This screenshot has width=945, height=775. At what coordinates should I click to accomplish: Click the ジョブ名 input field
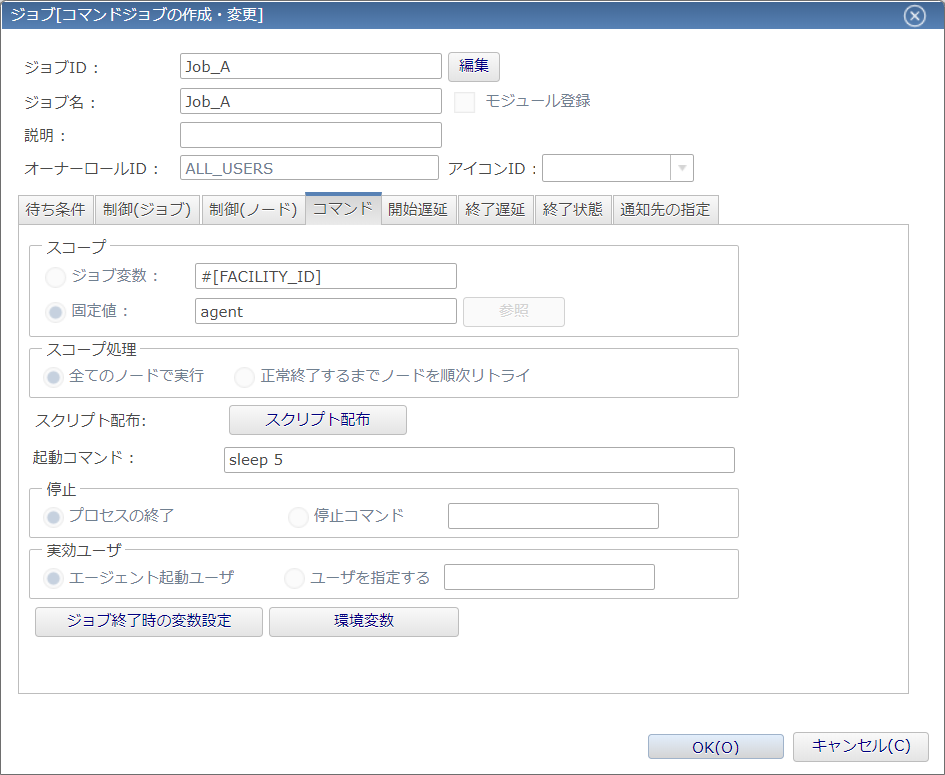(310, 101)
